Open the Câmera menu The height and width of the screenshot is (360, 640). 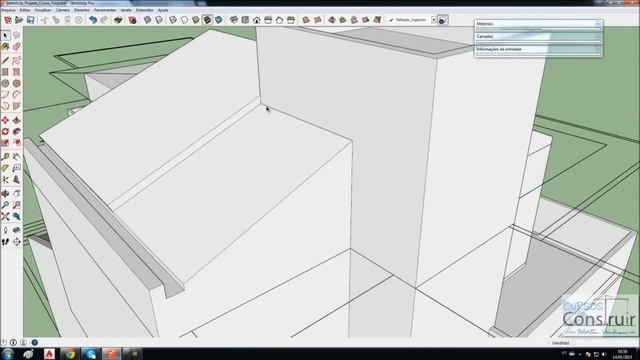point(62,9)
